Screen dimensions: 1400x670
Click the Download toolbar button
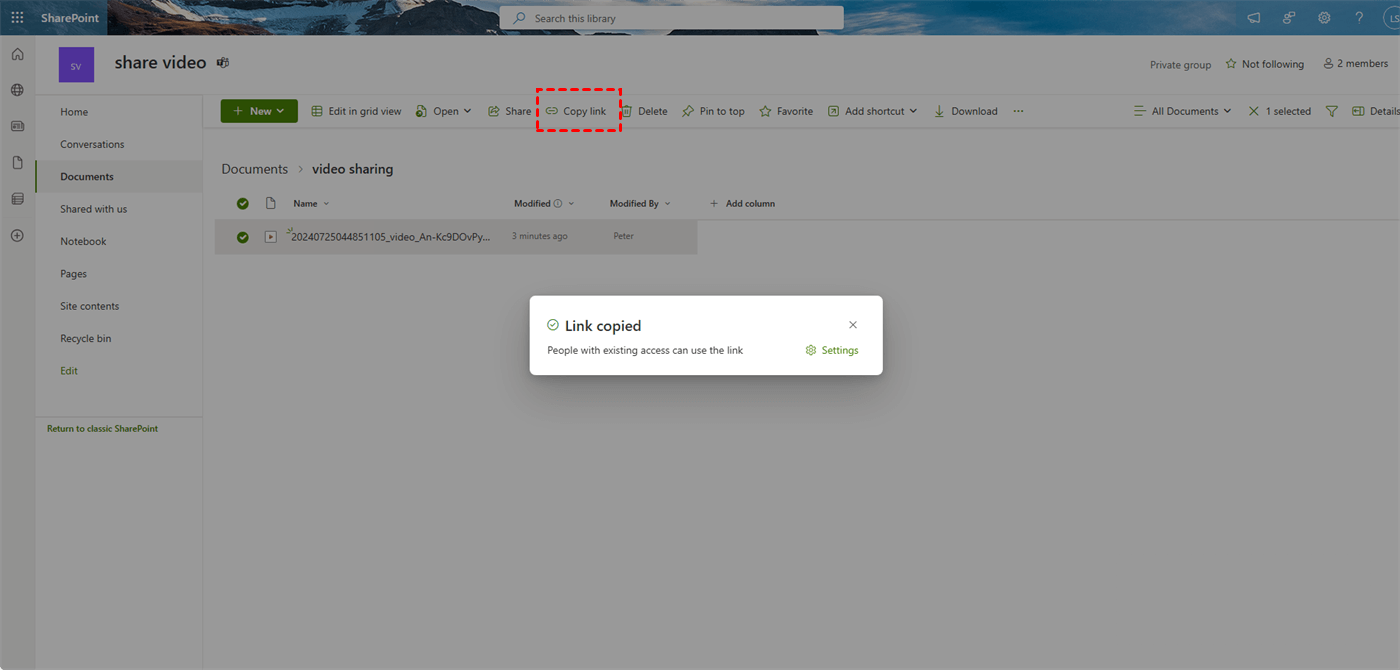(x=965, y=111)
